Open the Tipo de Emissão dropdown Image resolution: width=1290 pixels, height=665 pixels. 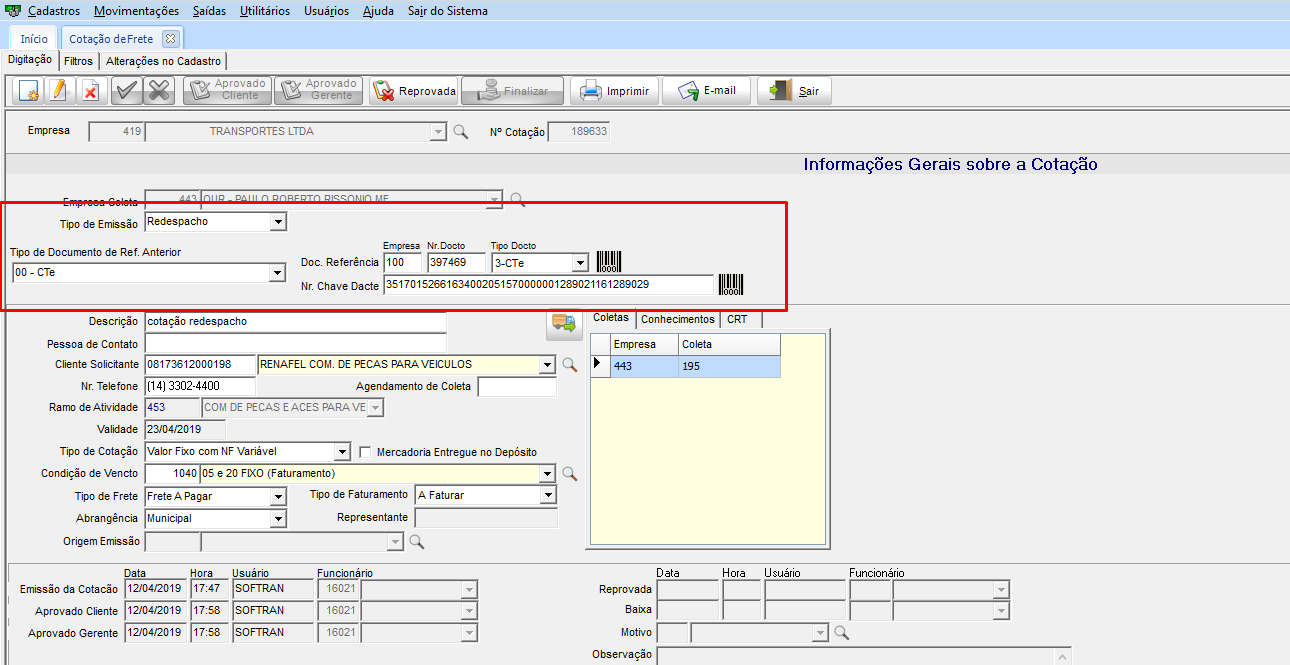[278, 222]
